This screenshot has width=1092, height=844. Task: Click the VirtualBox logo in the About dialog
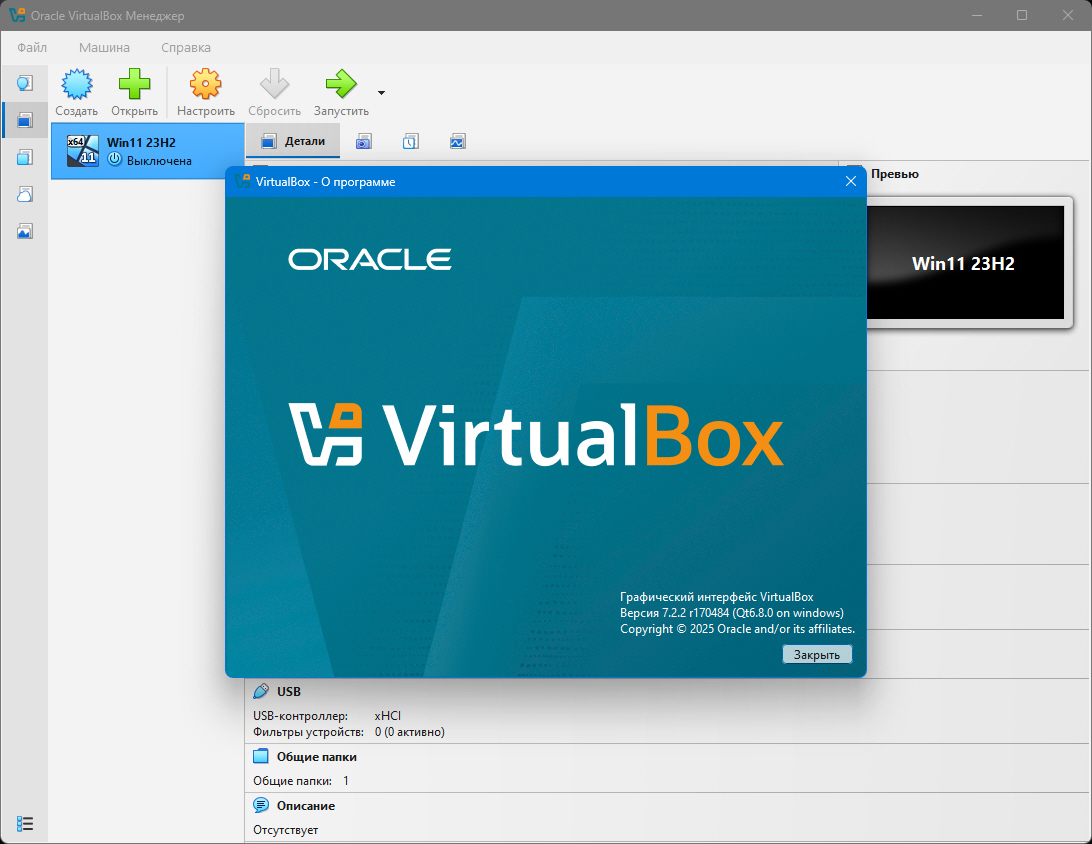coord(536,435)
